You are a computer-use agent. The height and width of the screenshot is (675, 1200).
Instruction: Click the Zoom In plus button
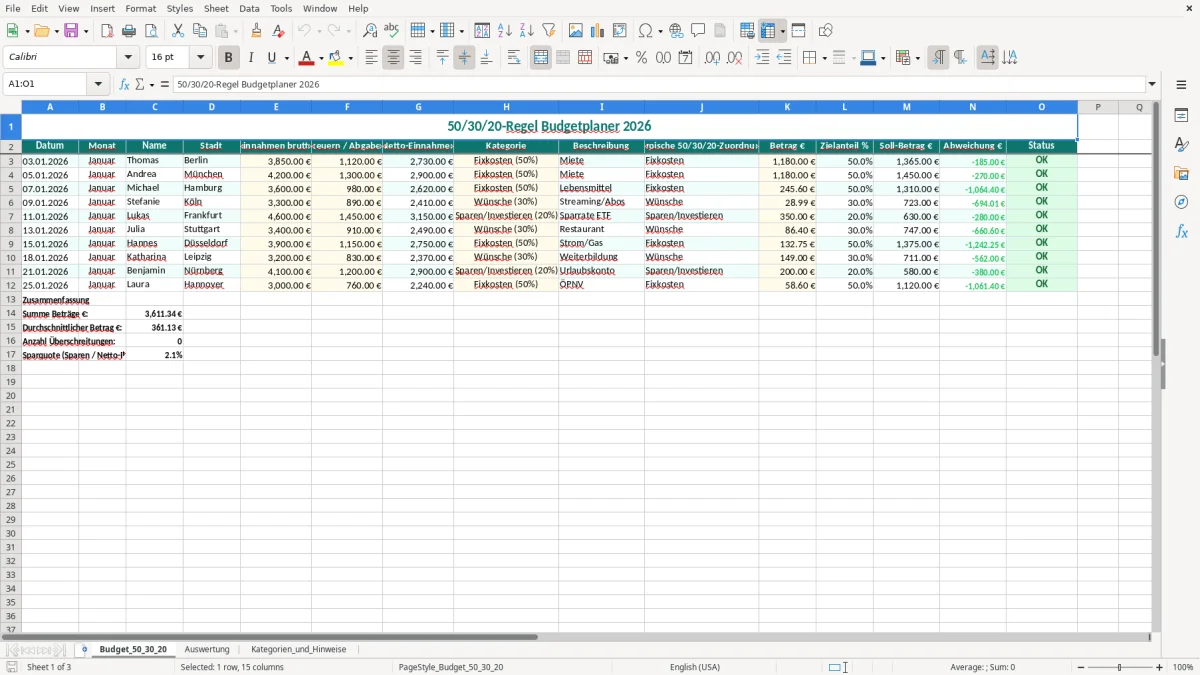pyautogui.click(x=1160, y=667)
